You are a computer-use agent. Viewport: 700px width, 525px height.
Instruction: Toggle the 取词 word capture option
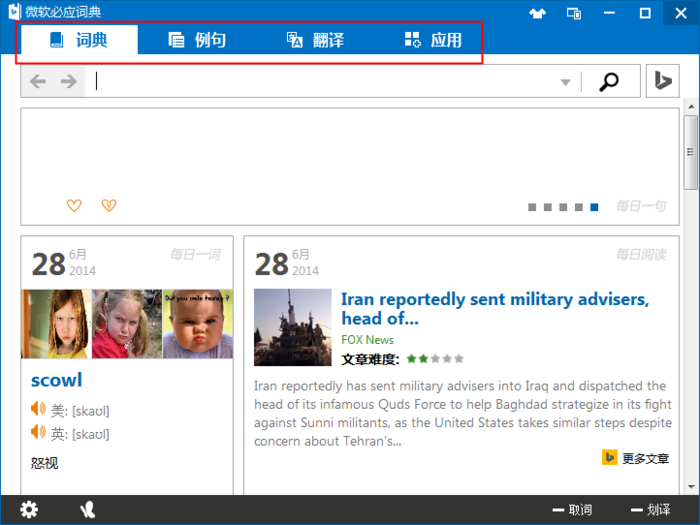569,510
